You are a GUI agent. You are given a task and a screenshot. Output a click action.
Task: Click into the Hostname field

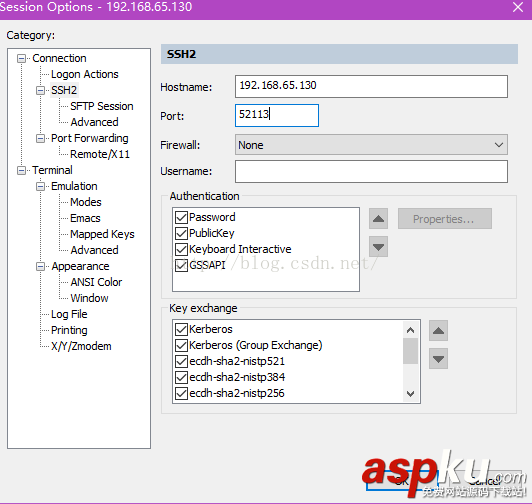(x=371, y=87)
